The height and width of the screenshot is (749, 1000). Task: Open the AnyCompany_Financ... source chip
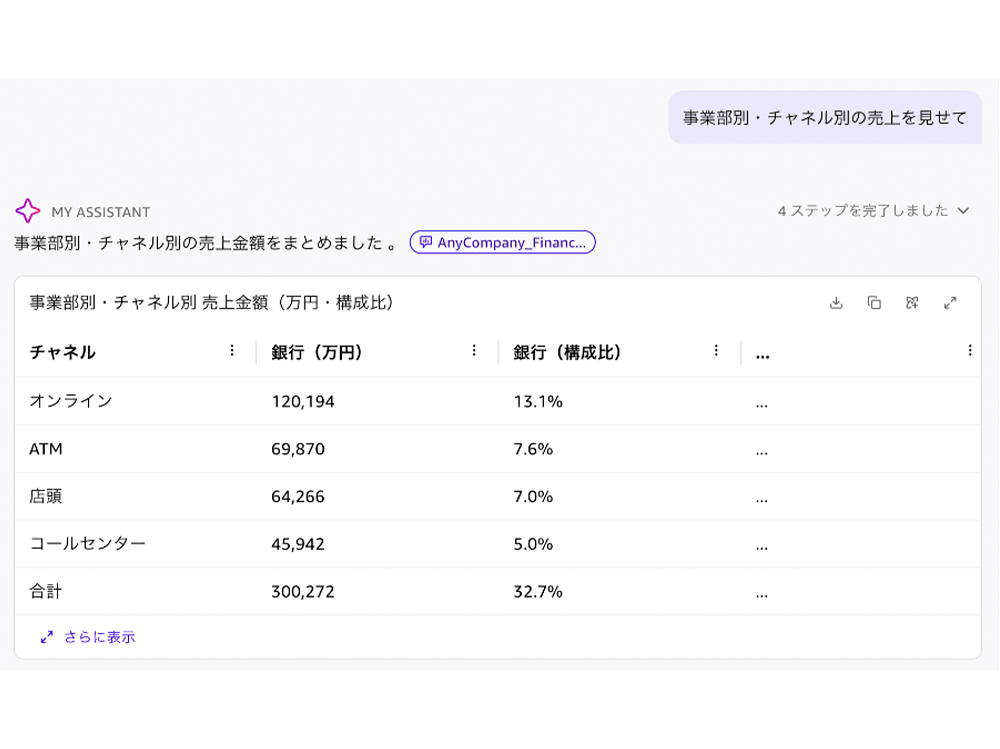point(503,242)
